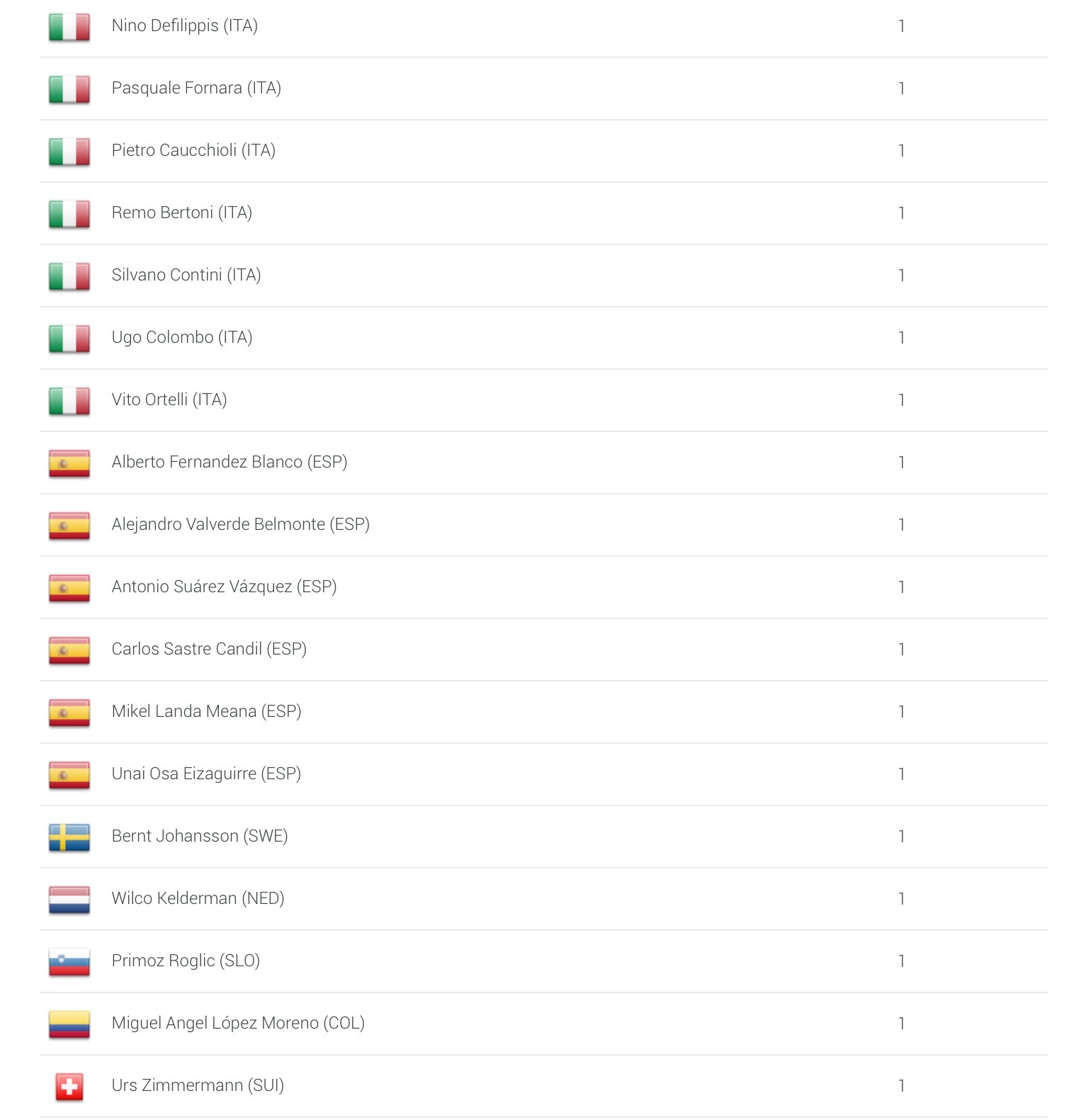This screenshot has height=1120, width=1088.
Task: Select Ugo Colombo (ITA) rider
Action: tap(182, 337)
